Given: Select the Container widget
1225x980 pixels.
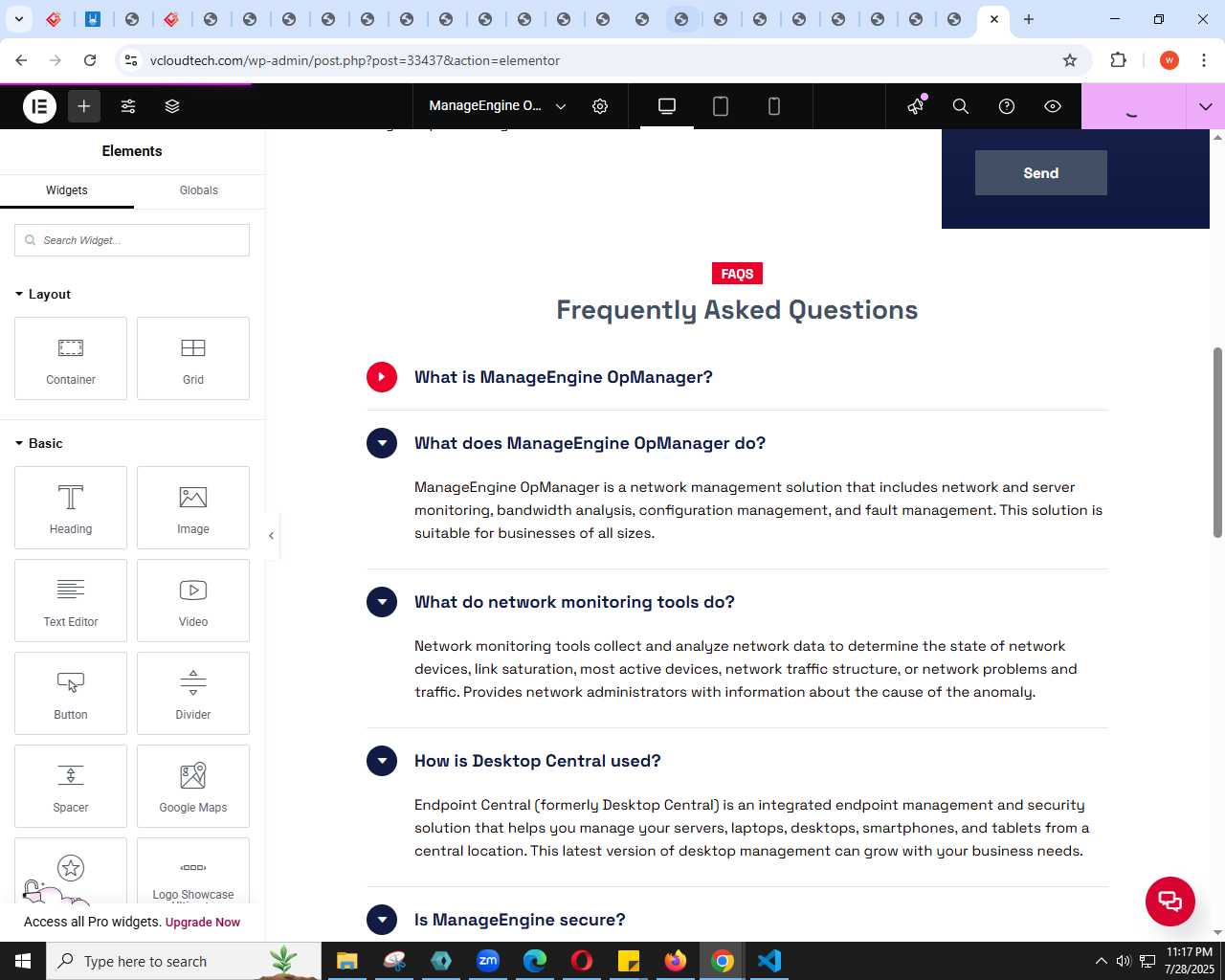Looking at the screenshot, I should point(71,359).
